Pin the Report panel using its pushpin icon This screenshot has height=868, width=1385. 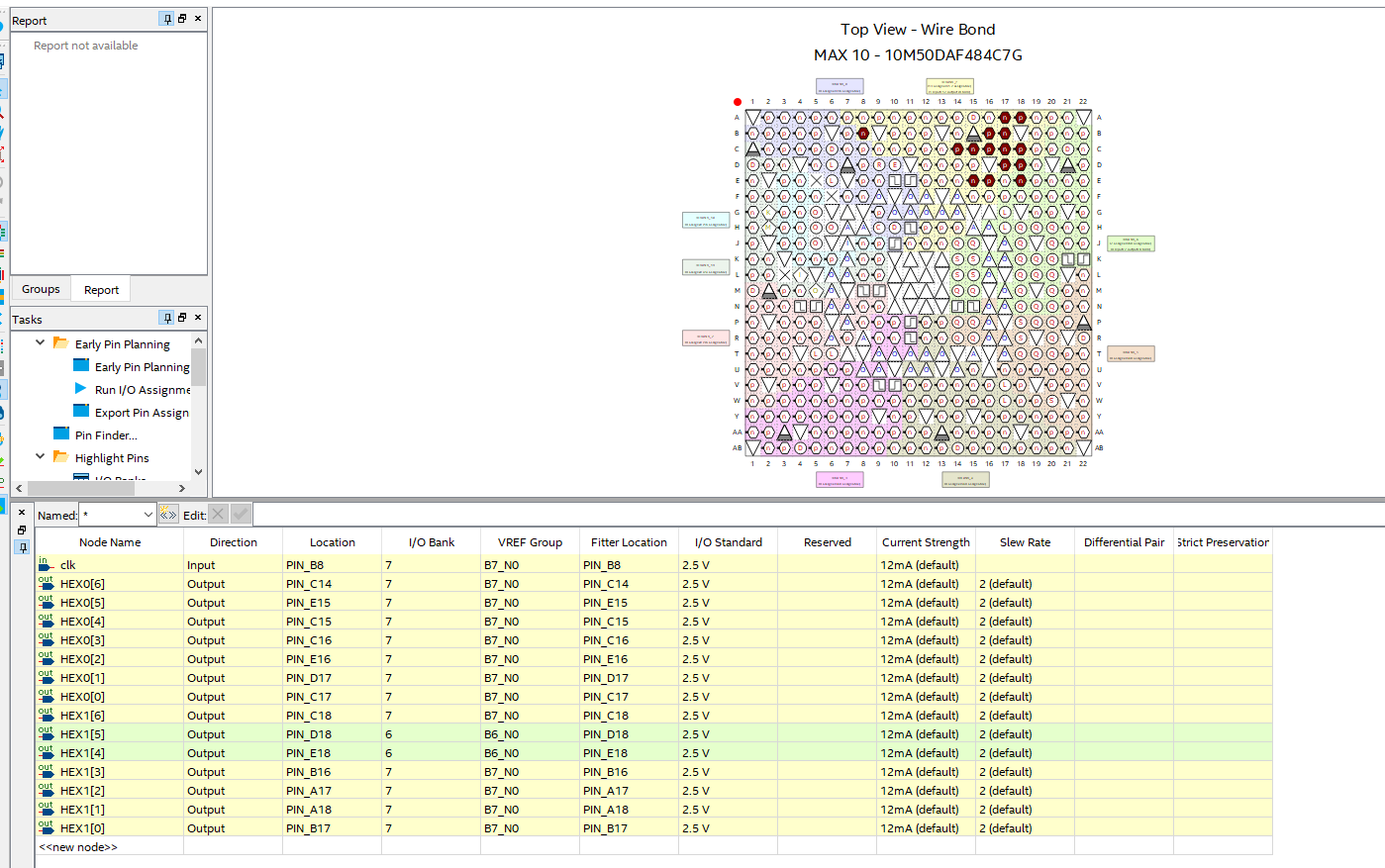point(167,19)
